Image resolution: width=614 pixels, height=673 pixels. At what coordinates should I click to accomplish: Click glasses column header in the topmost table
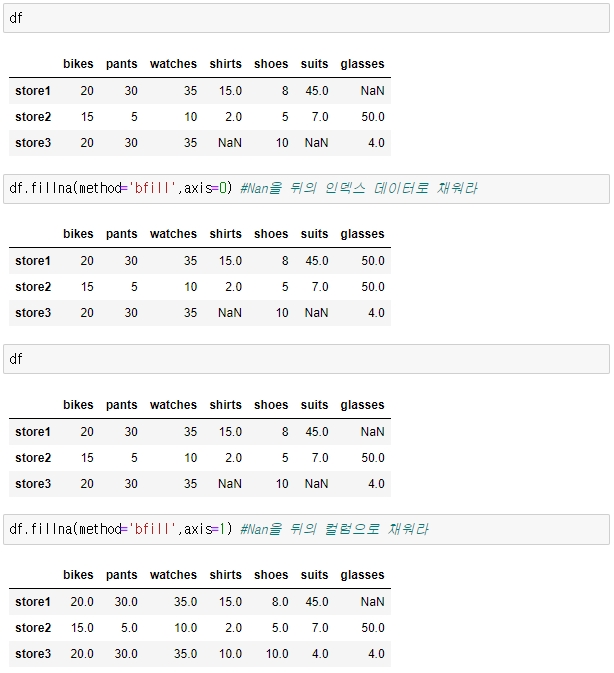pyautogui.click(x=363, y=64)
